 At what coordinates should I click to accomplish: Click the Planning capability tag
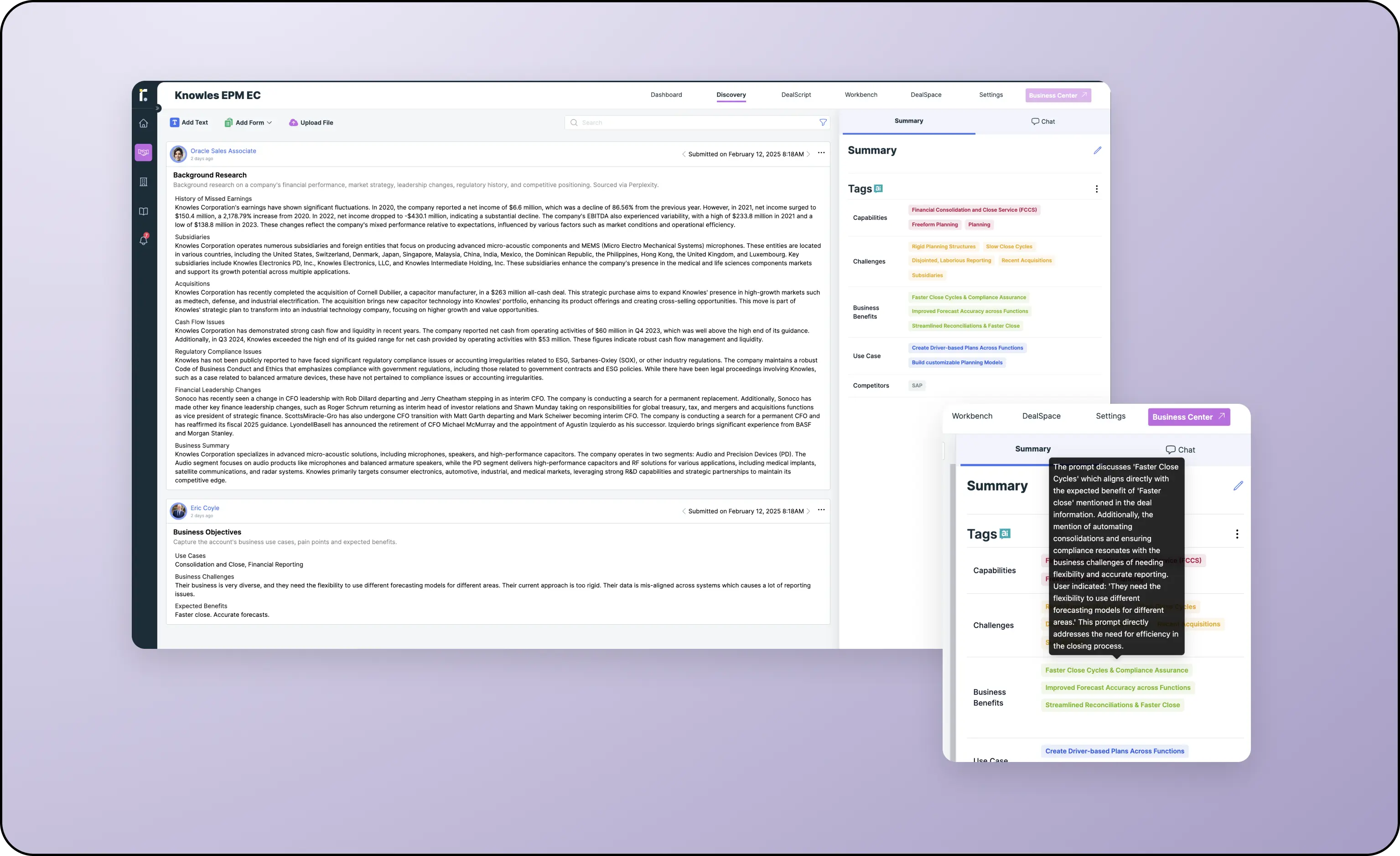(x=979, y=224)
